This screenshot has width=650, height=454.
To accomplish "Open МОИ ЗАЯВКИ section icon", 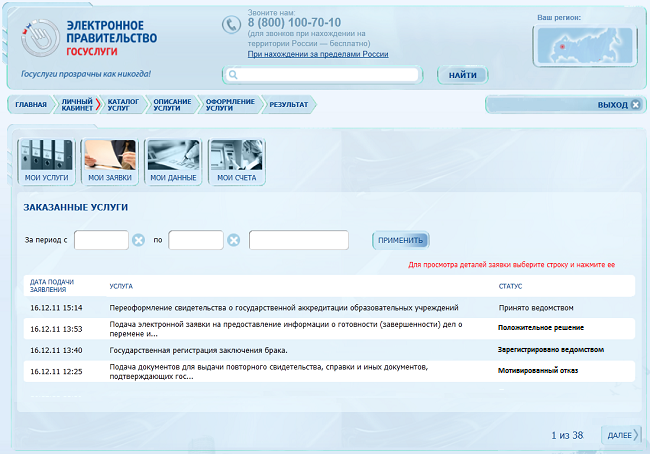I will (x=110, y=161).
